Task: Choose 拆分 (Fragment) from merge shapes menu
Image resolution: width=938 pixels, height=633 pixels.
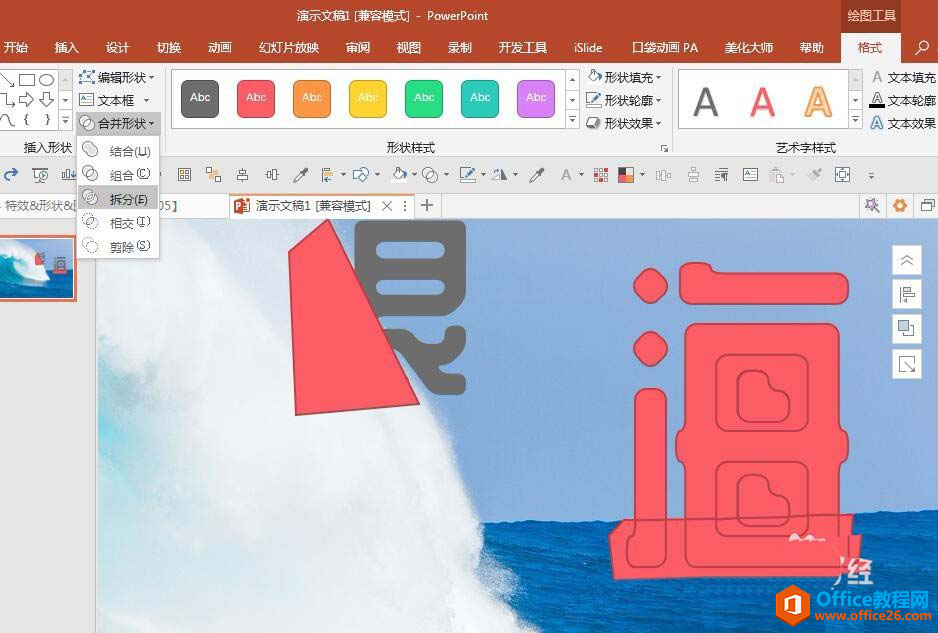Action: 118,198
